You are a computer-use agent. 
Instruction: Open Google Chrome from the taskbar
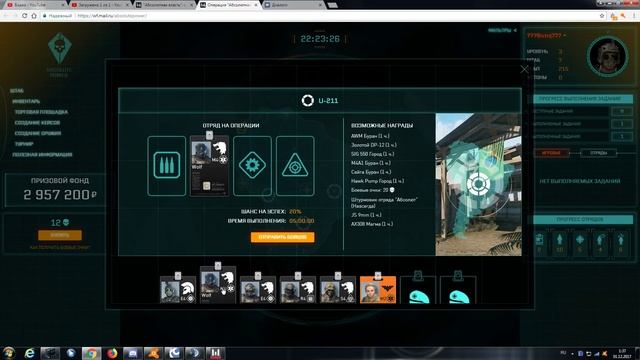click(91, 353)
